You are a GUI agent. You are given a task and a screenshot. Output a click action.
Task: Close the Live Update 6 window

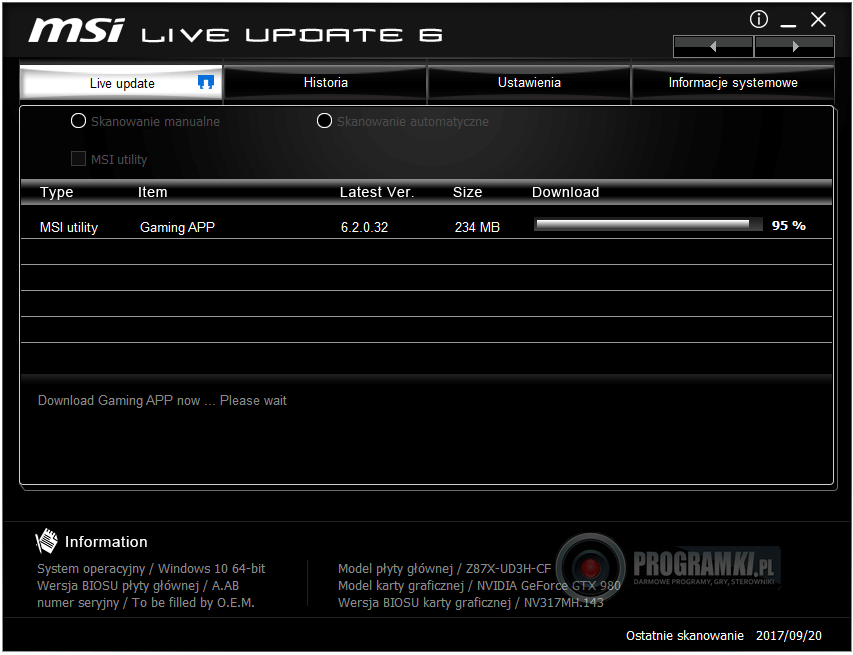point(818,20)
